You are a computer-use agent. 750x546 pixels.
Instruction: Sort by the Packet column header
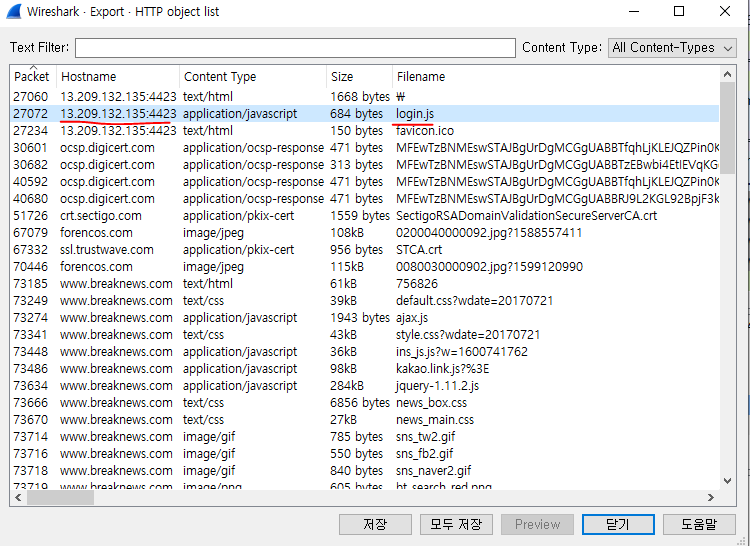pos(33,76)
